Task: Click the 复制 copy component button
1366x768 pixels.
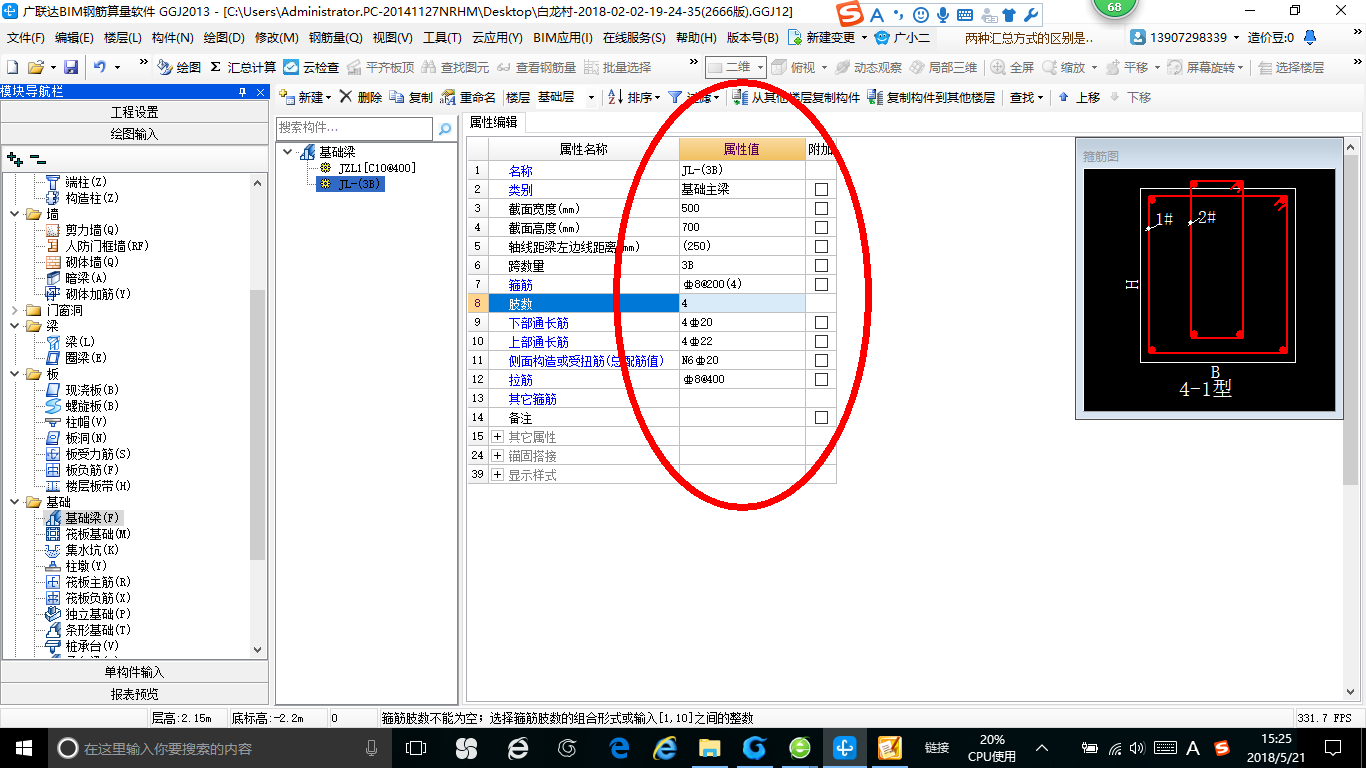Action: click(411, 97)
